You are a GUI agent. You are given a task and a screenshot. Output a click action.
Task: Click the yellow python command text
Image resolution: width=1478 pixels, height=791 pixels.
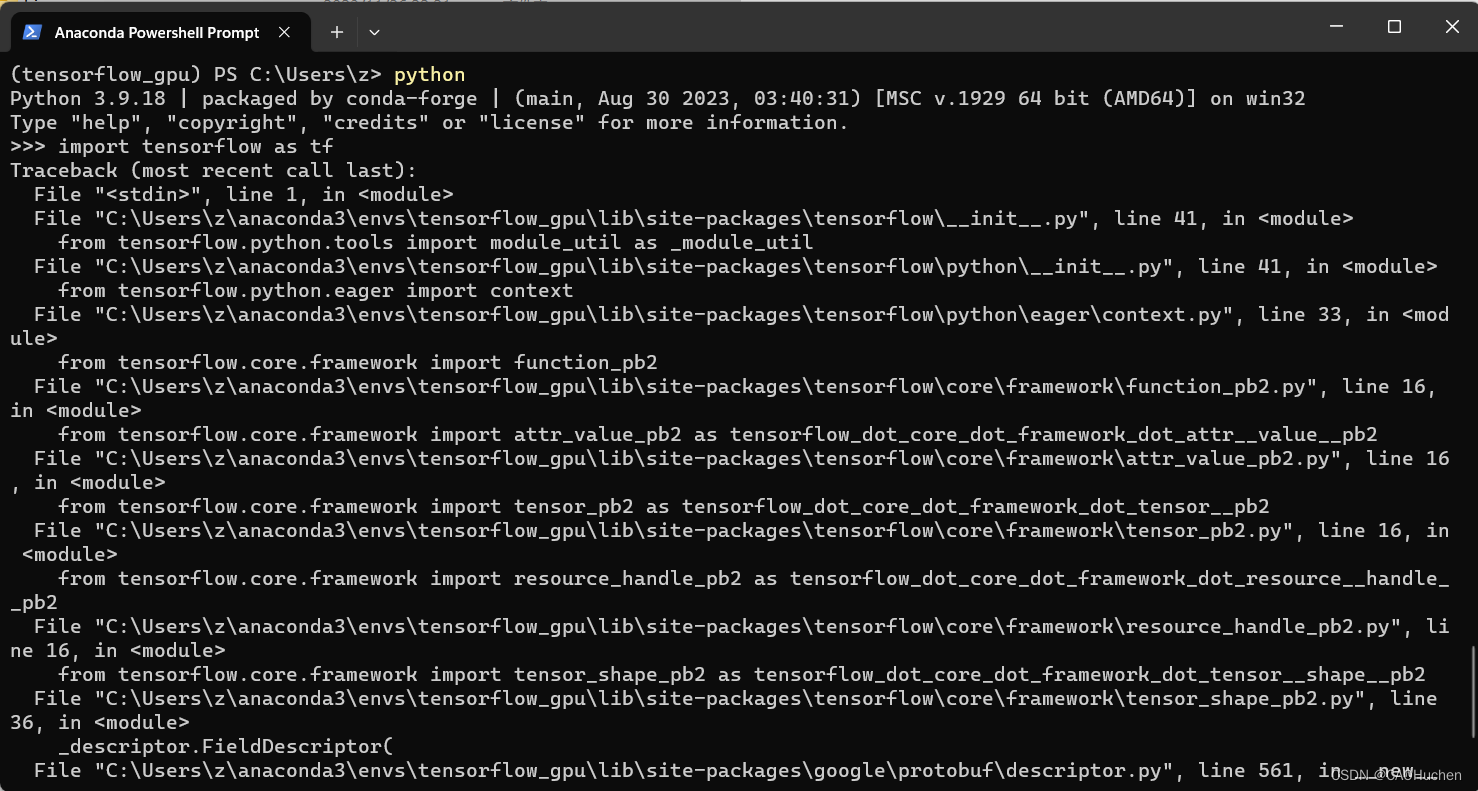[x=429, y=74]
